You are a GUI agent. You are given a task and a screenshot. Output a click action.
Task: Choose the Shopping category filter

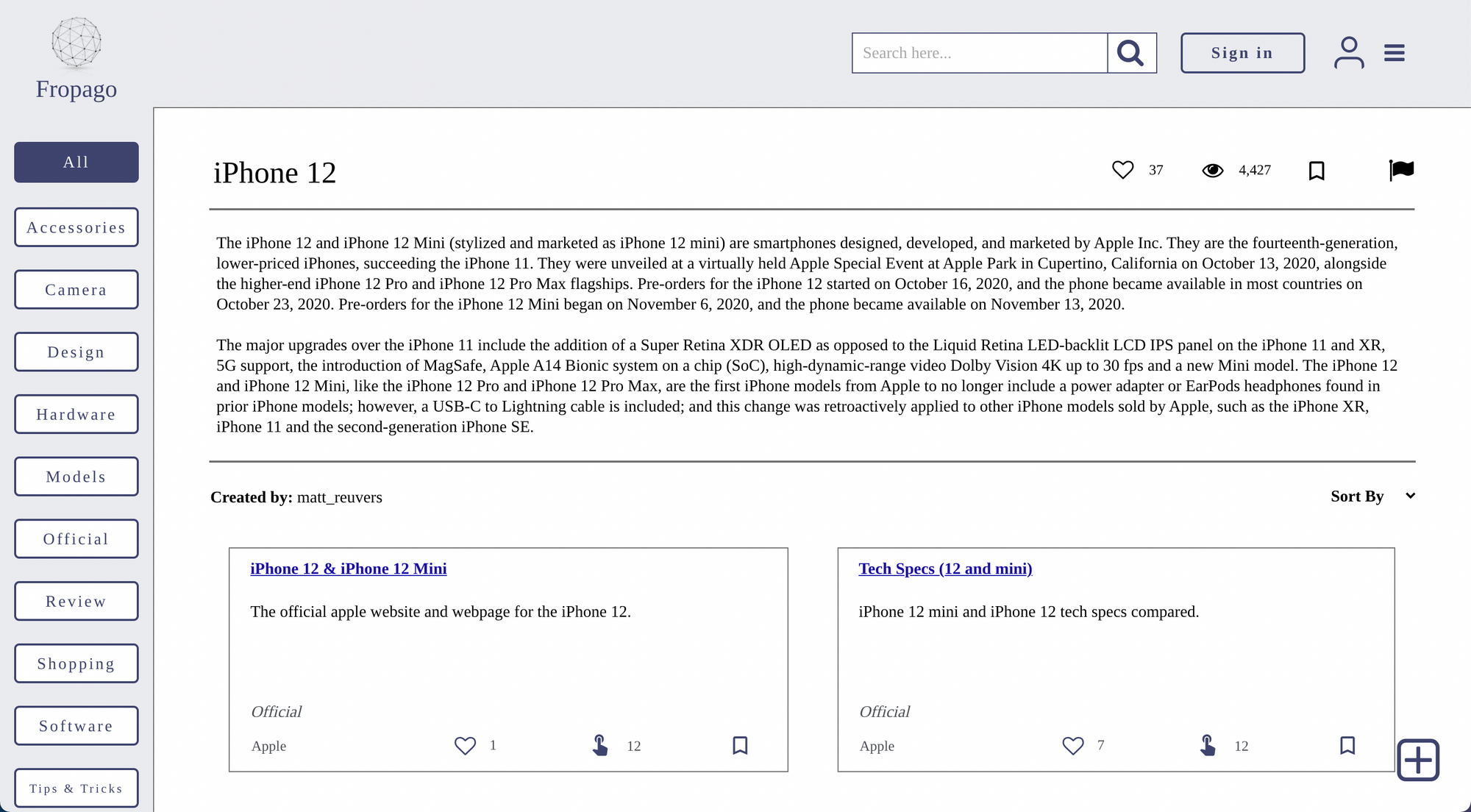pyautogui.click(x=76, y=663)
